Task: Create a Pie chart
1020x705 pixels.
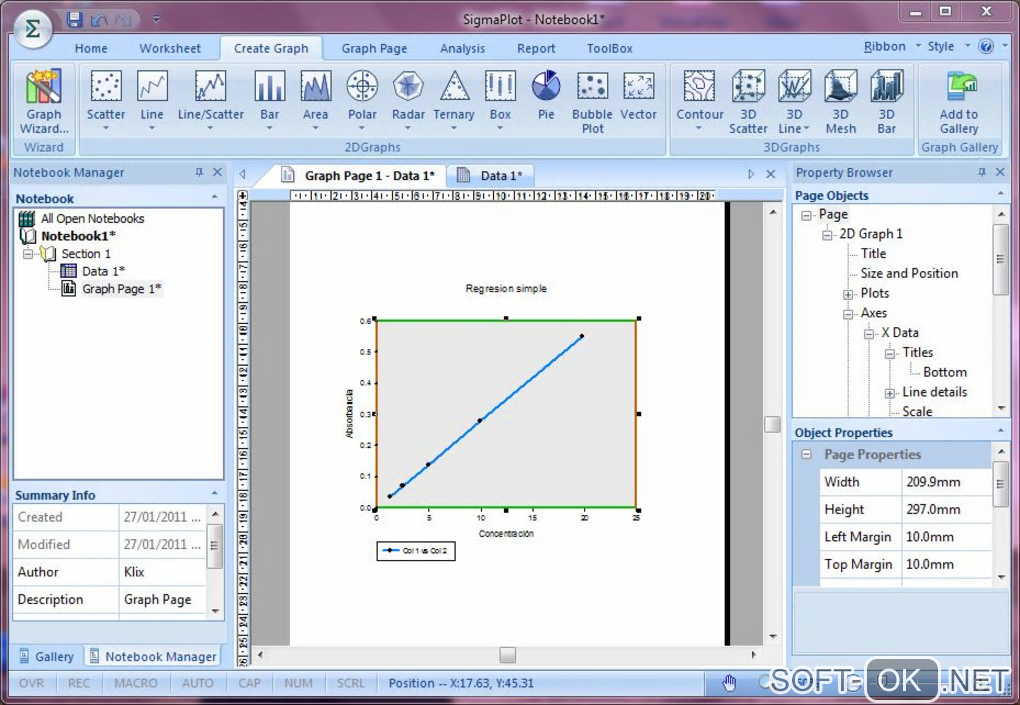Action: tap(546, 96)
